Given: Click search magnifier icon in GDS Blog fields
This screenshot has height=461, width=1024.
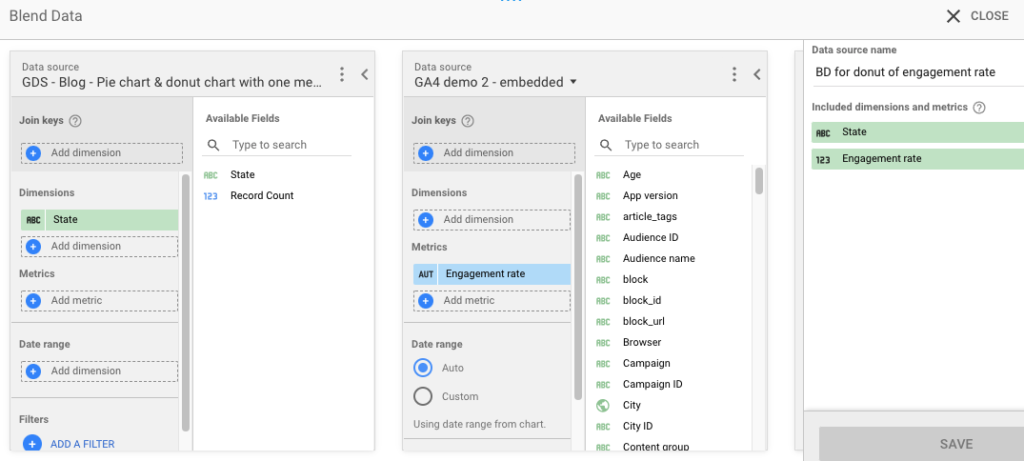Looking at the screenshot, I should tap(213, 145).
